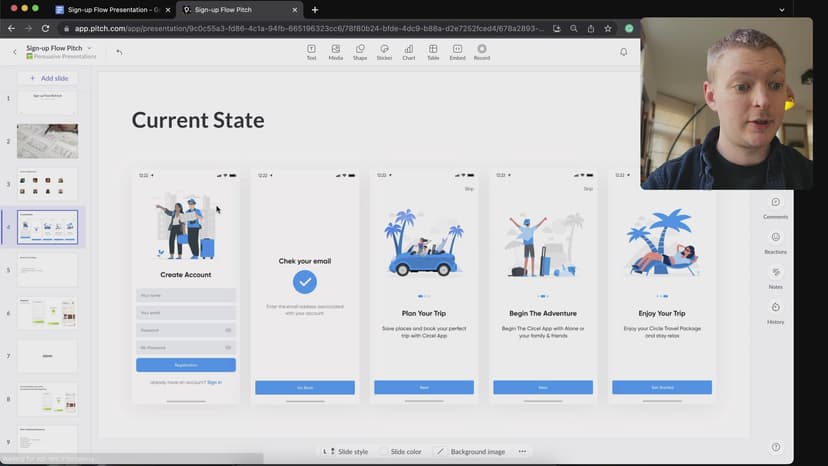Open the Slide style selector
The image size is (828, 466).
tap(345, 452)
